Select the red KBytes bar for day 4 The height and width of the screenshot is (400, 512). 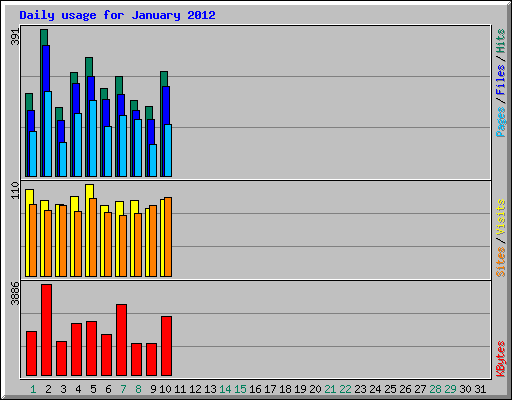point(76,349)
